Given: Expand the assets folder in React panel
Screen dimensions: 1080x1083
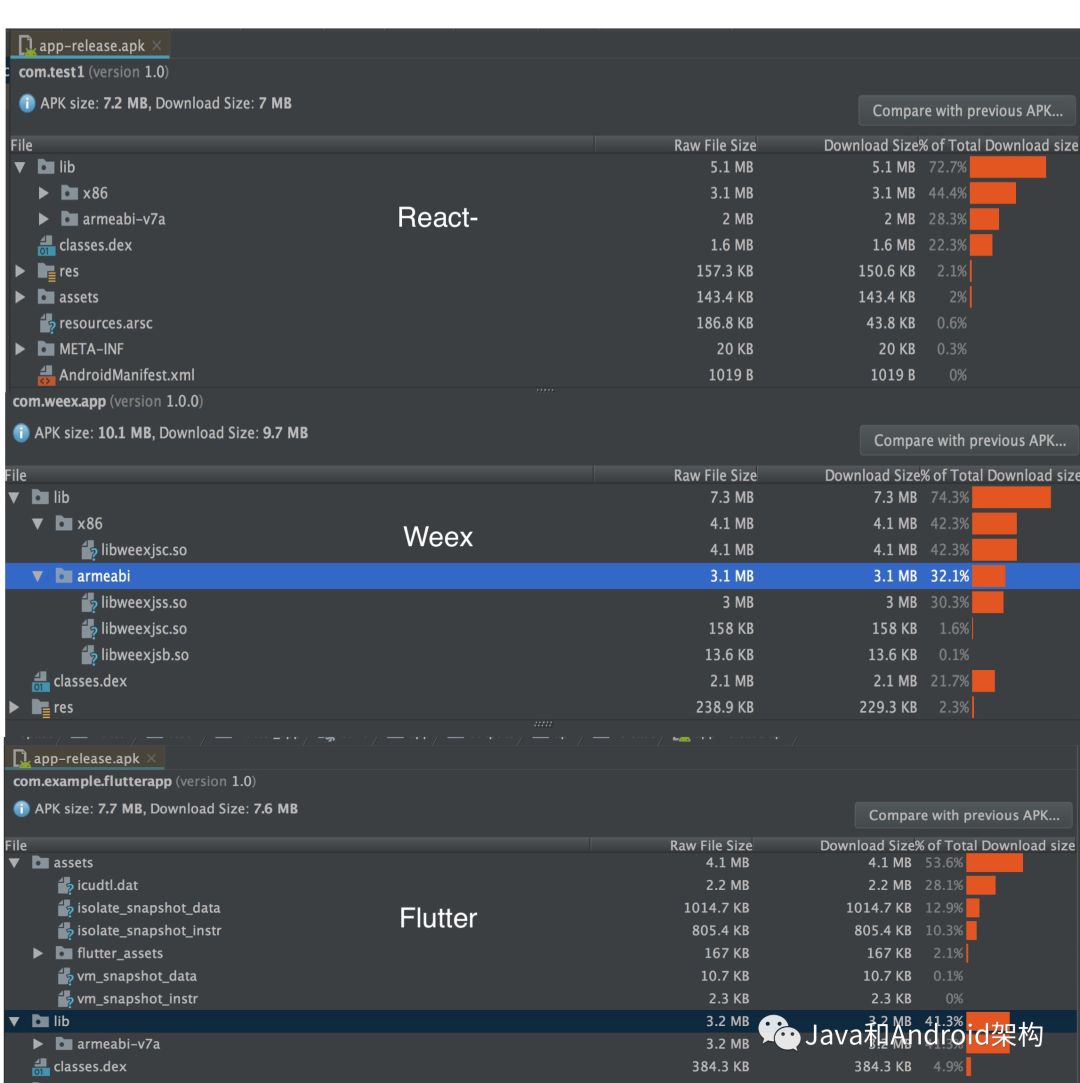Looking at the screenshot, I should (20, 298).
